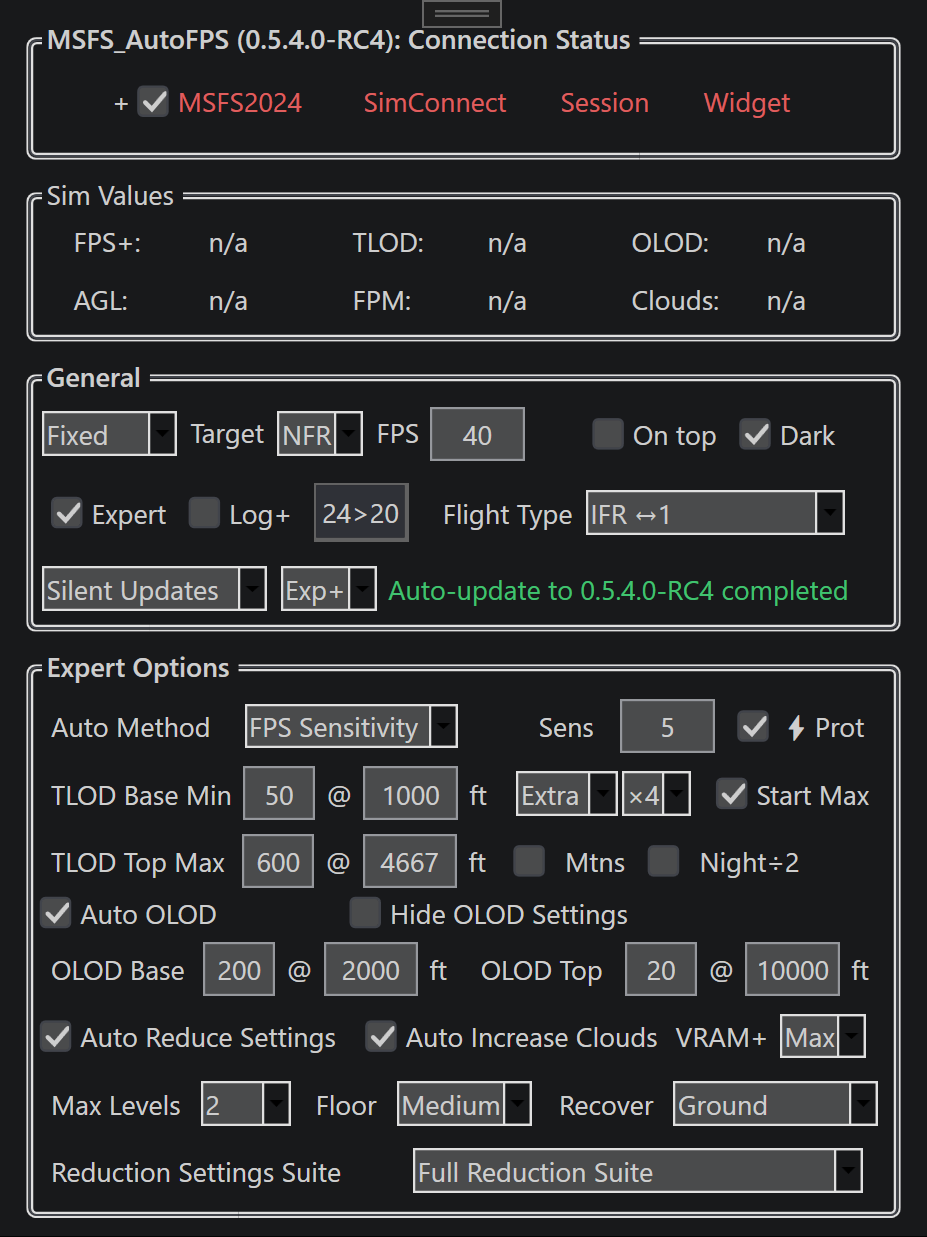The height and width of the screenshot is (1237, 927).
Task: Disable the Dark theme checkbox
Action: click(755, 435)
